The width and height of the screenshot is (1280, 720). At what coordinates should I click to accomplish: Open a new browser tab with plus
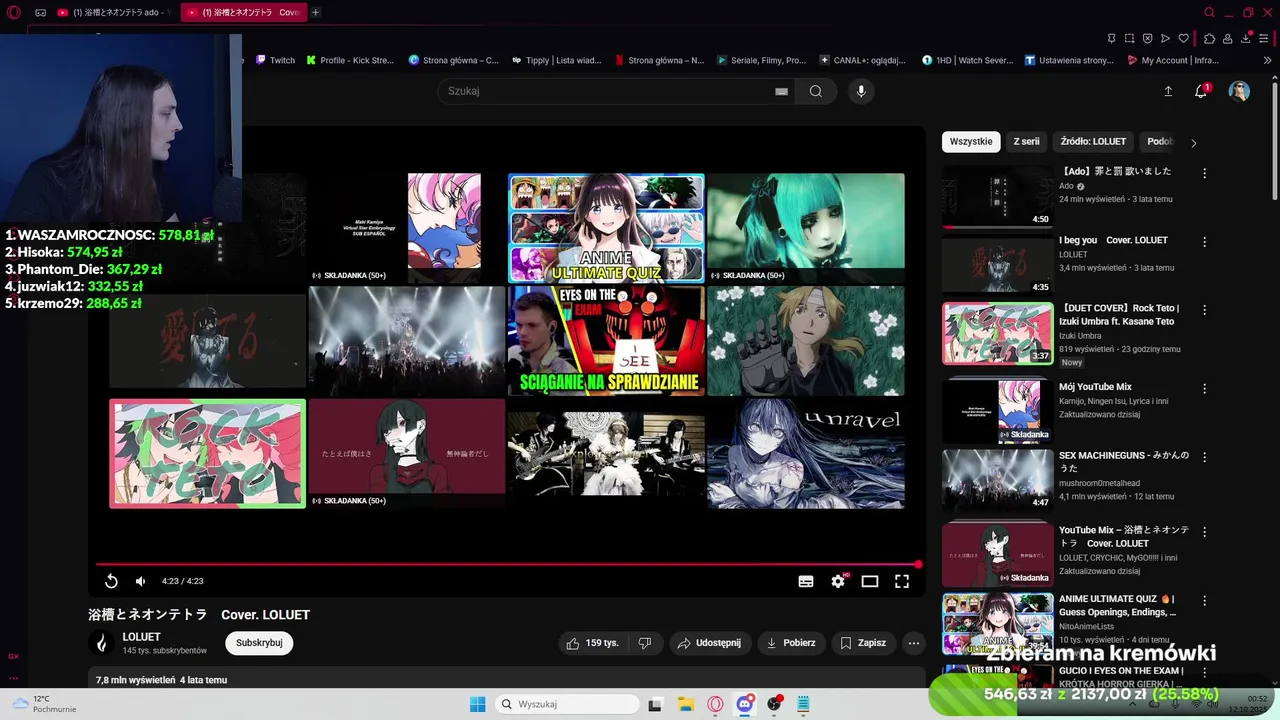315,12
